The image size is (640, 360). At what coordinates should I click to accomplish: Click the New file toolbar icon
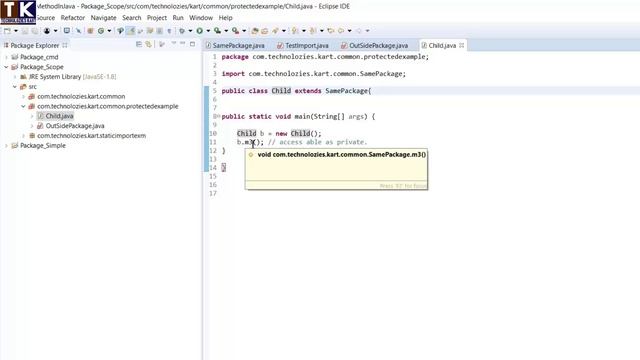coord(7,31)
